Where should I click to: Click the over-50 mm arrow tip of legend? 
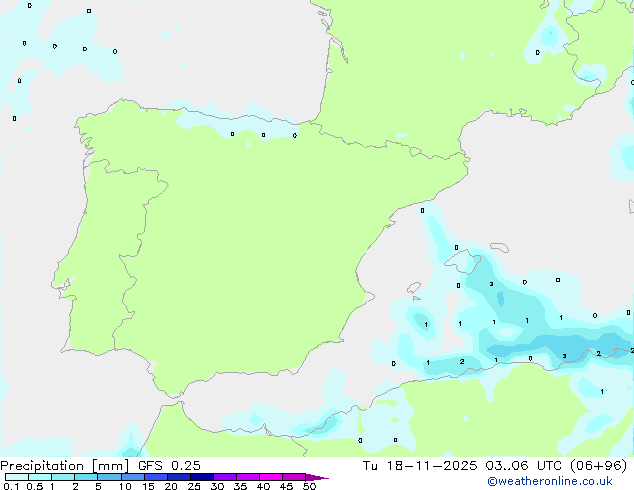coord(317,477)
